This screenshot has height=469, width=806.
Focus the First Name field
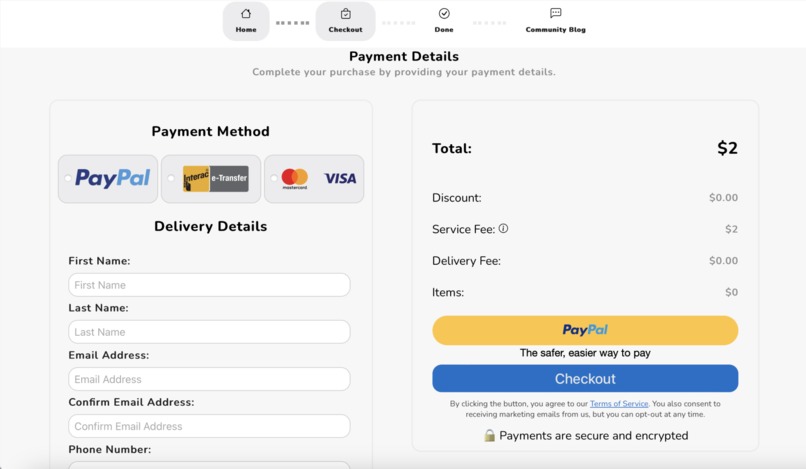[x=209, y=285]
